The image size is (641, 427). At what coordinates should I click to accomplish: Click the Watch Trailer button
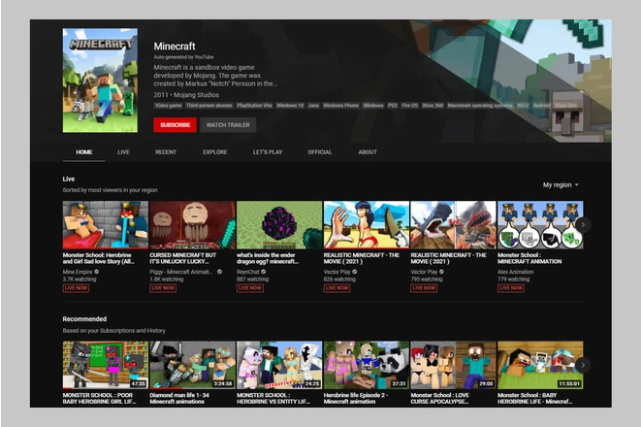tap(227, 125)
